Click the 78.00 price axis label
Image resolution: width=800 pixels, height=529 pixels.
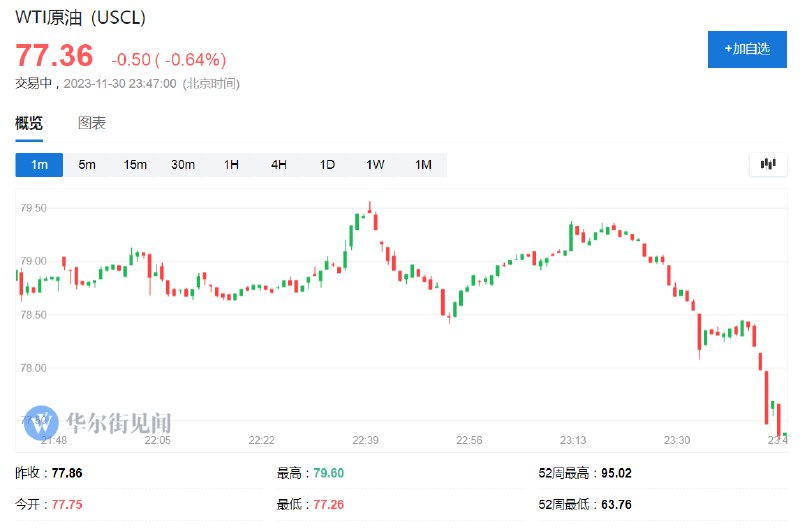pyautogui.click(x=33, y=368)
